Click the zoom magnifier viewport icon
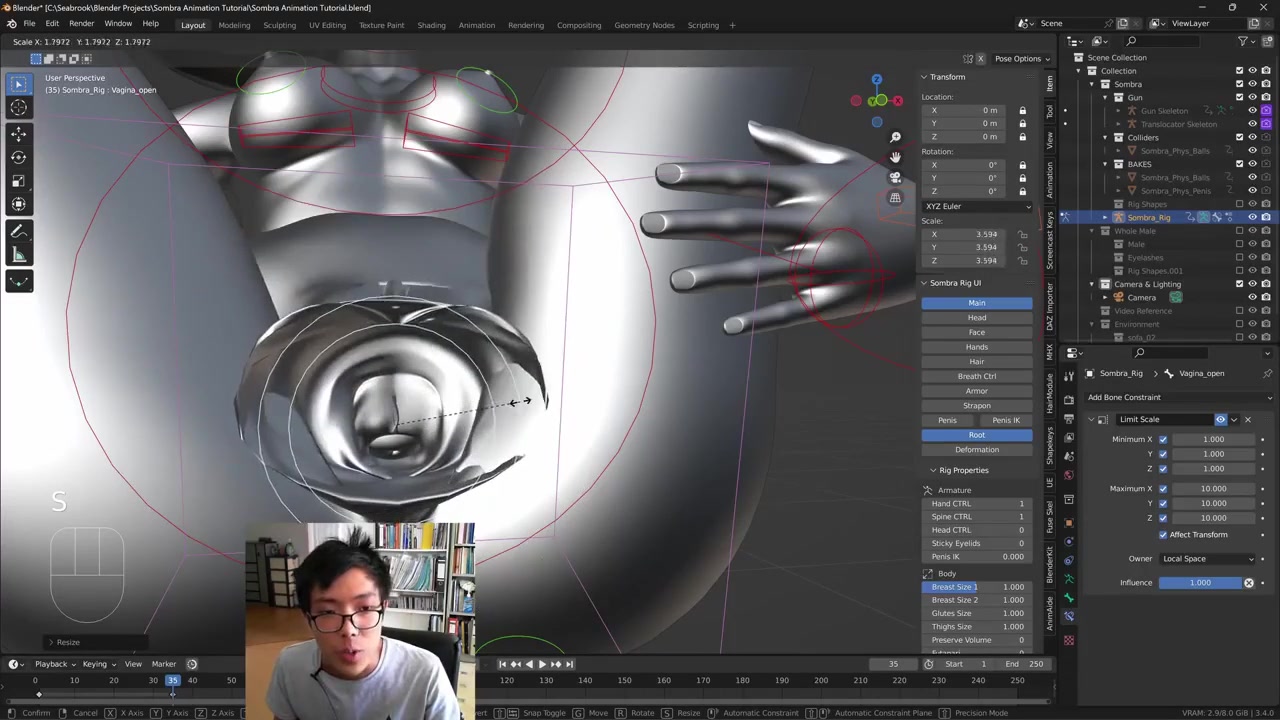This screenshot has height=720, width=1280. click(895, 137)
